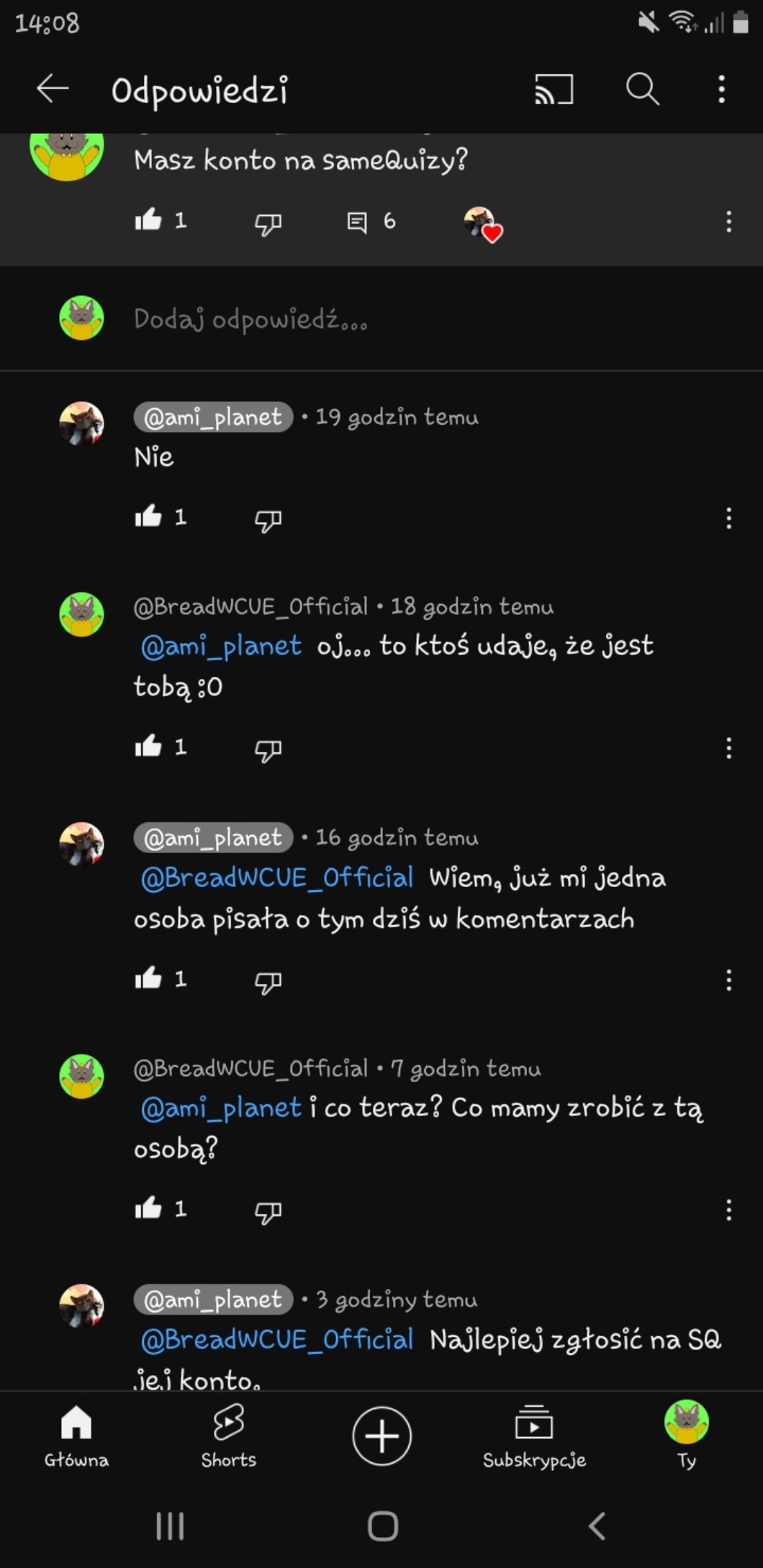Switch to the Shorts tab
The height and width of the screenshot is (1568, 763).
click(x=228, y=1436)
